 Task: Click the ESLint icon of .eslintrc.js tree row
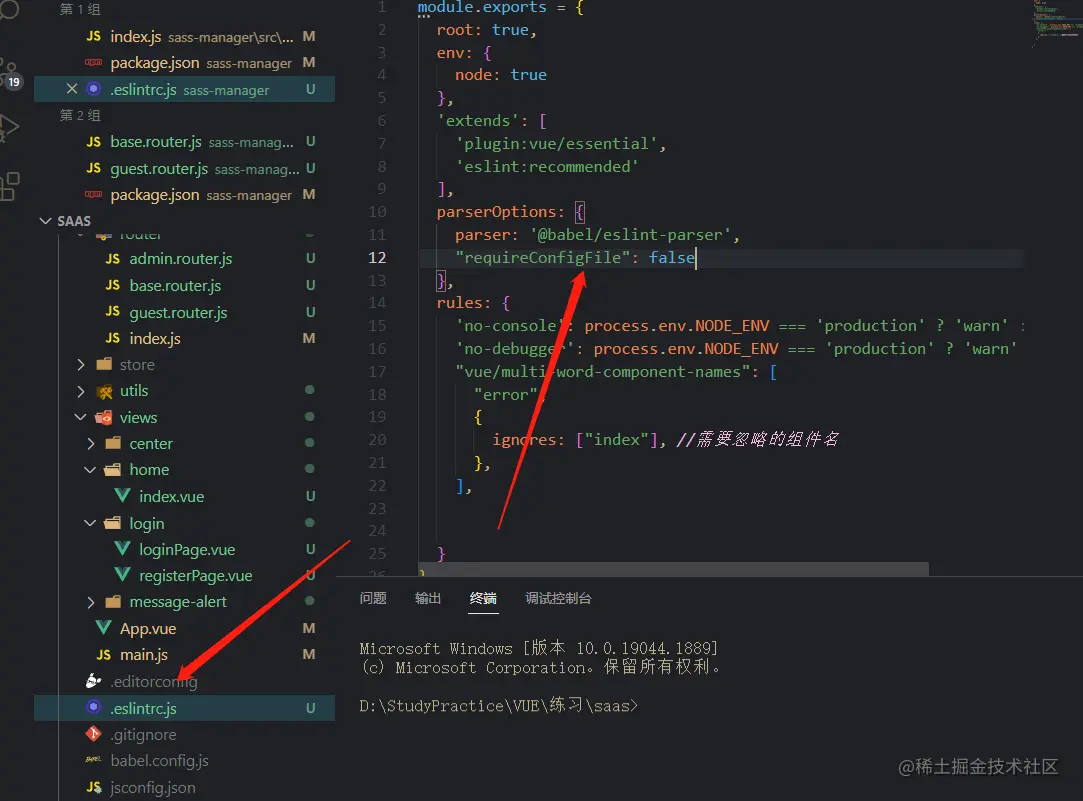93,708
